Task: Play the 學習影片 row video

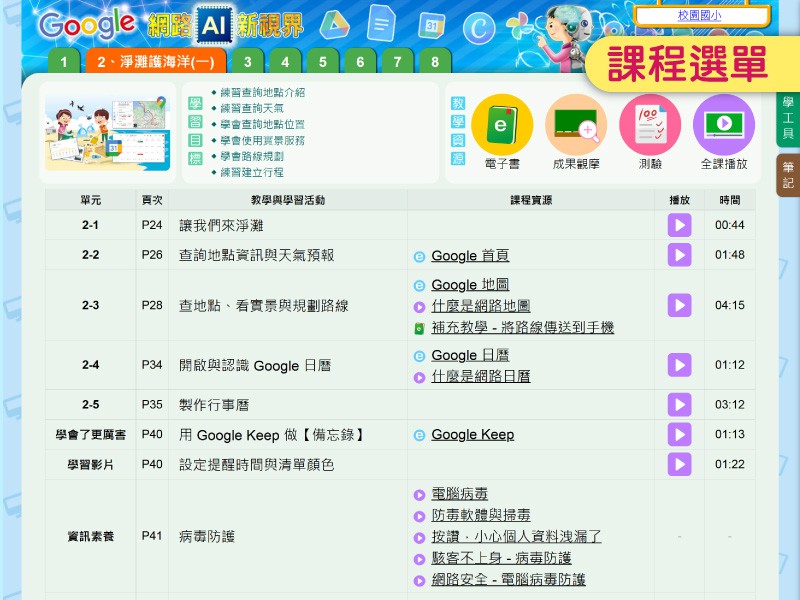Action: (679, 464)
